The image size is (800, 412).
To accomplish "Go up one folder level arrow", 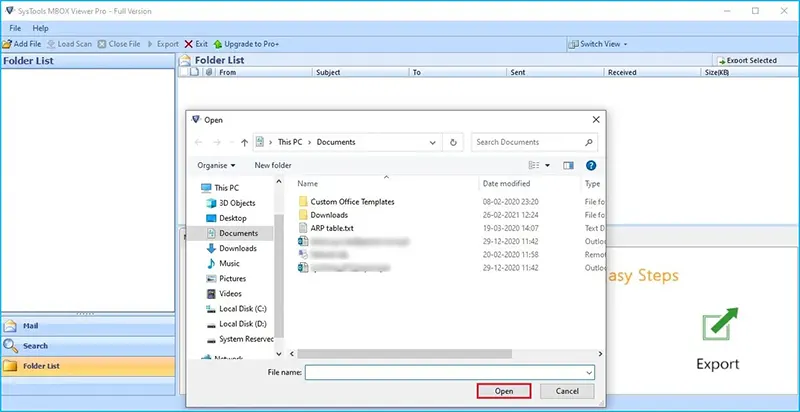I will (244, 142).
